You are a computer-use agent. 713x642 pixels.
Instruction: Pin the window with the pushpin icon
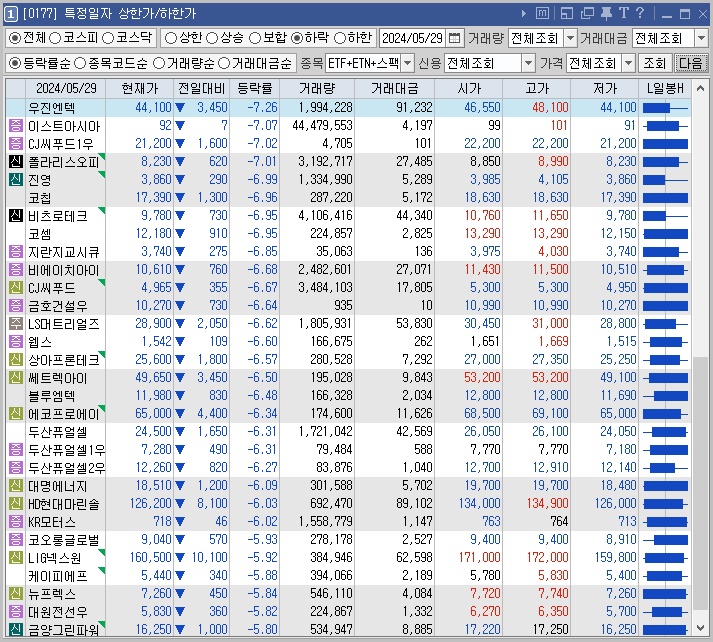(x=606, y=13)
